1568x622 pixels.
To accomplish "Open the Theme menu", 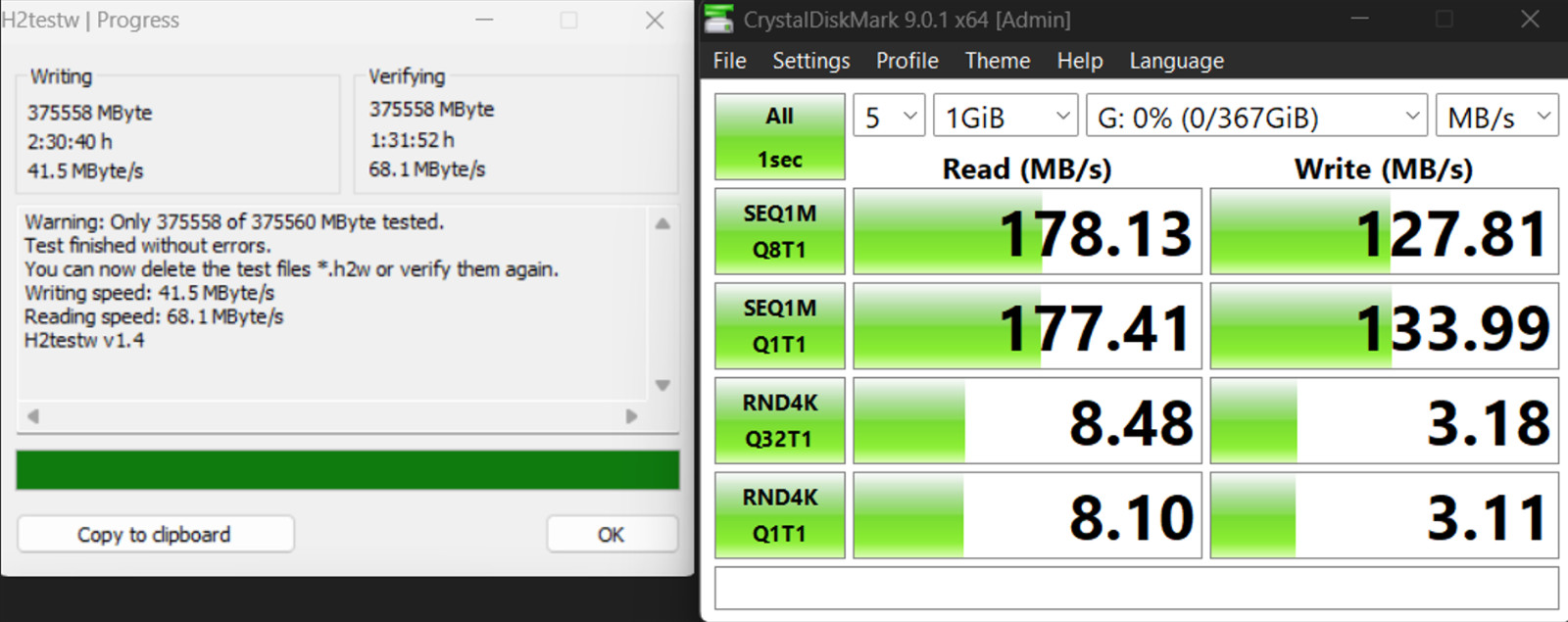I will pyautogui.click(x=998, y=61).
